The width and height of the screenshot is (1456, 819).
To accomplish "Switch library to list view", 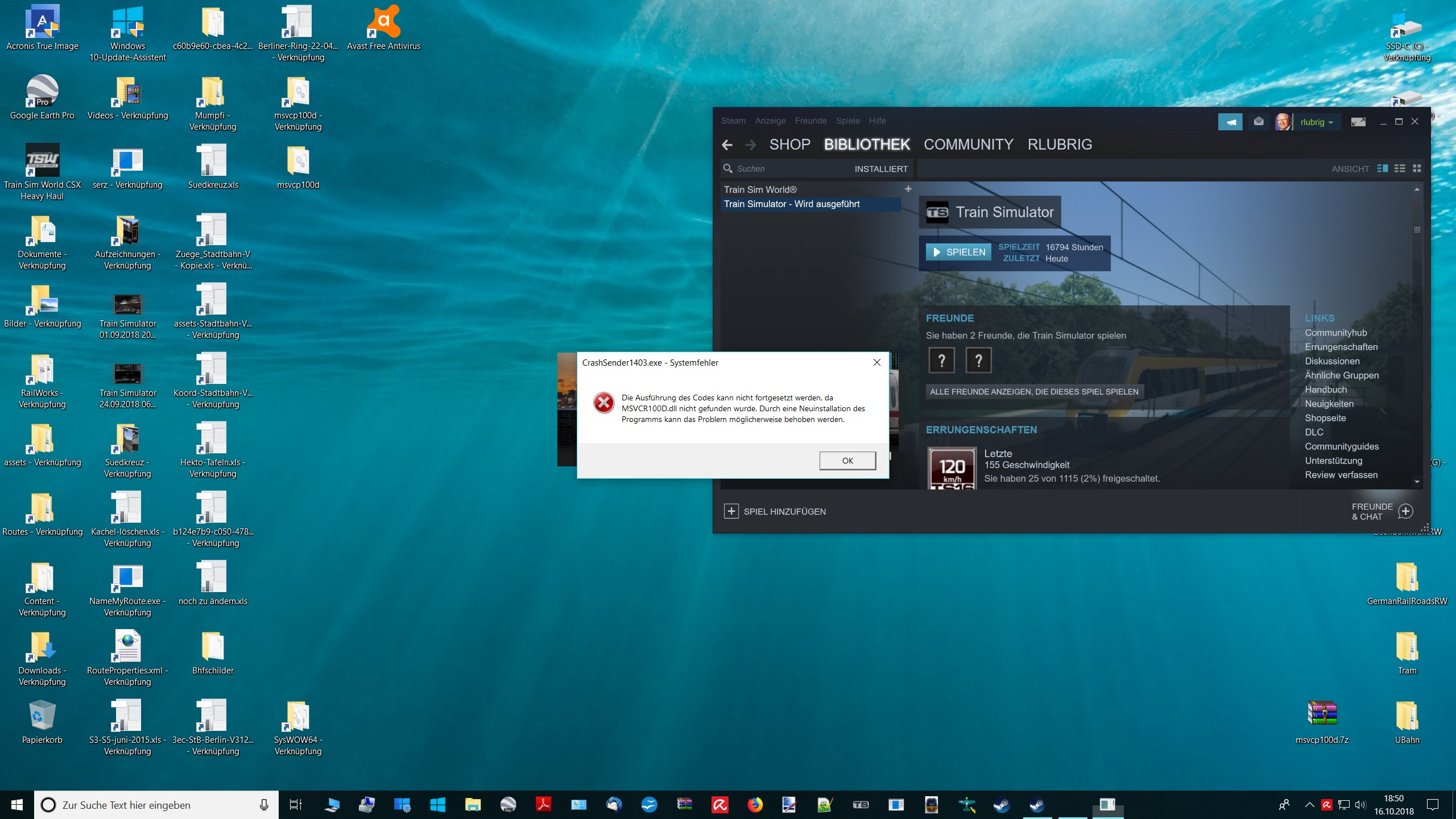I will click(x=1400, y=168).
